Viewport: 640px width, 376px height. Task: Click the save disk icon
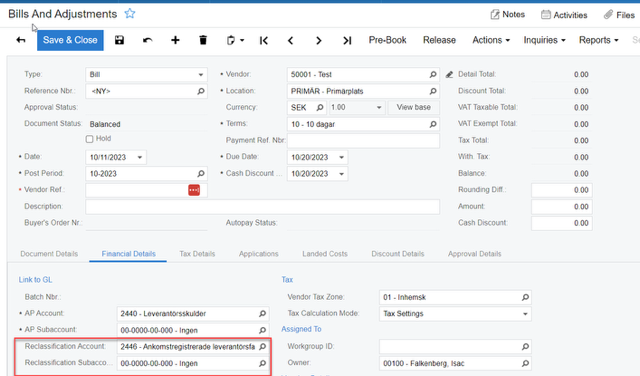(x=119, y=40)
